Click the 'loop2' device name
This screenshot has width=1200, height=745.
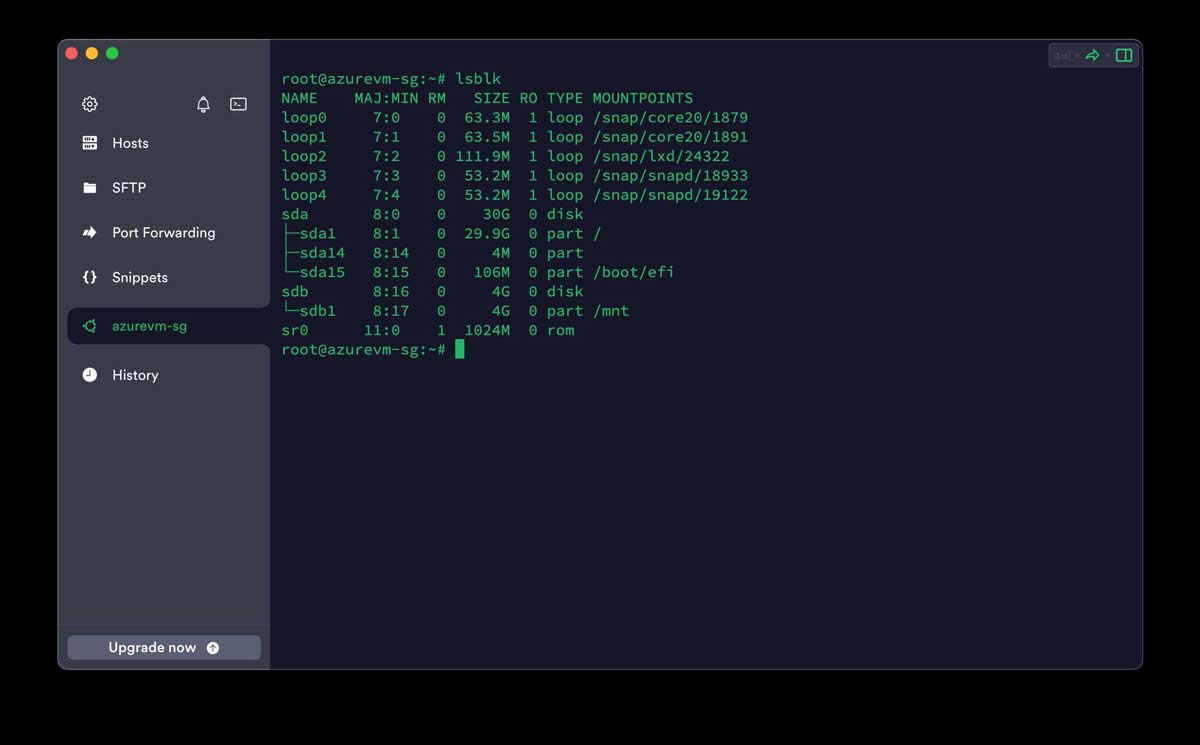point(304,156)
